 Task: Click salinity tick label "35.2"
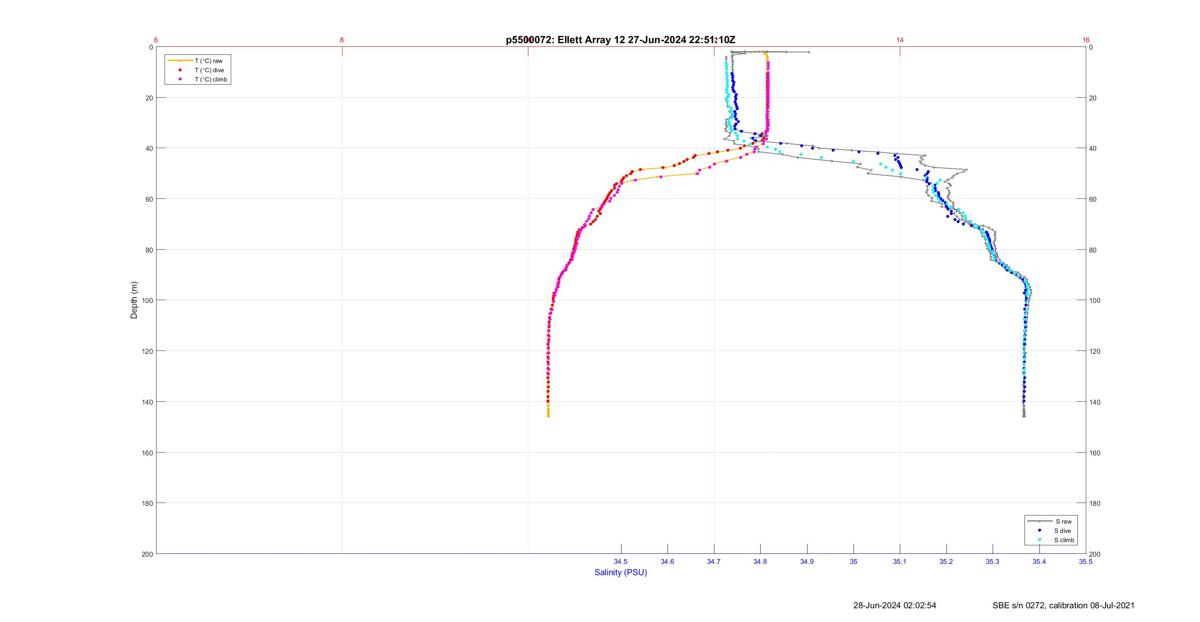(x=946, y=562)
